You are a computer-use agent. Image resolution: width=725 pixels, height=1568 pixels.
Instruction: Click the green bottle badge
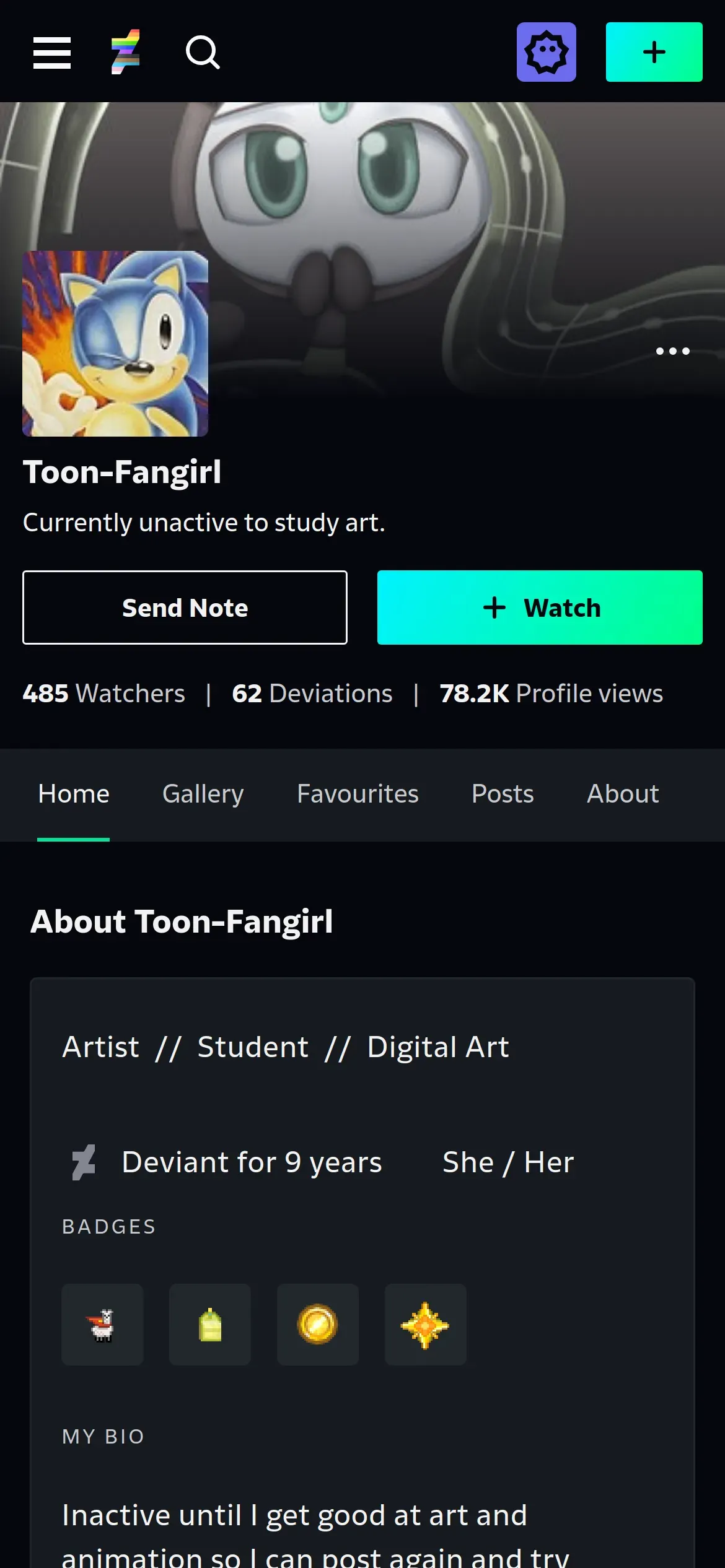click(210, 1325)
